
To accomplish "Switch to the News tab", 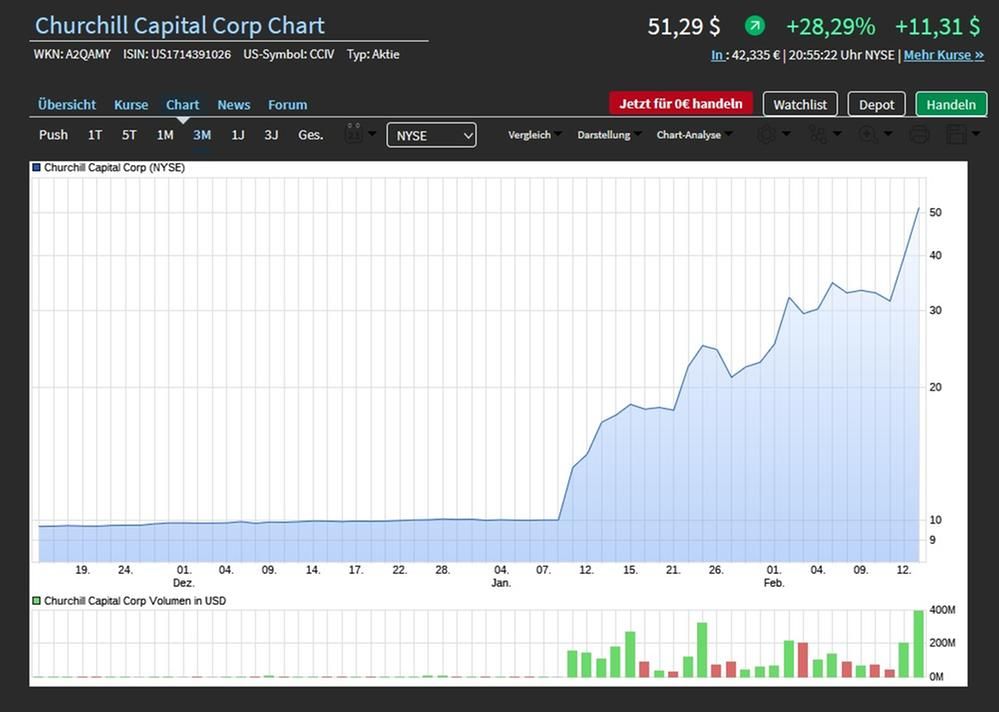I will [x=233, y=104].
